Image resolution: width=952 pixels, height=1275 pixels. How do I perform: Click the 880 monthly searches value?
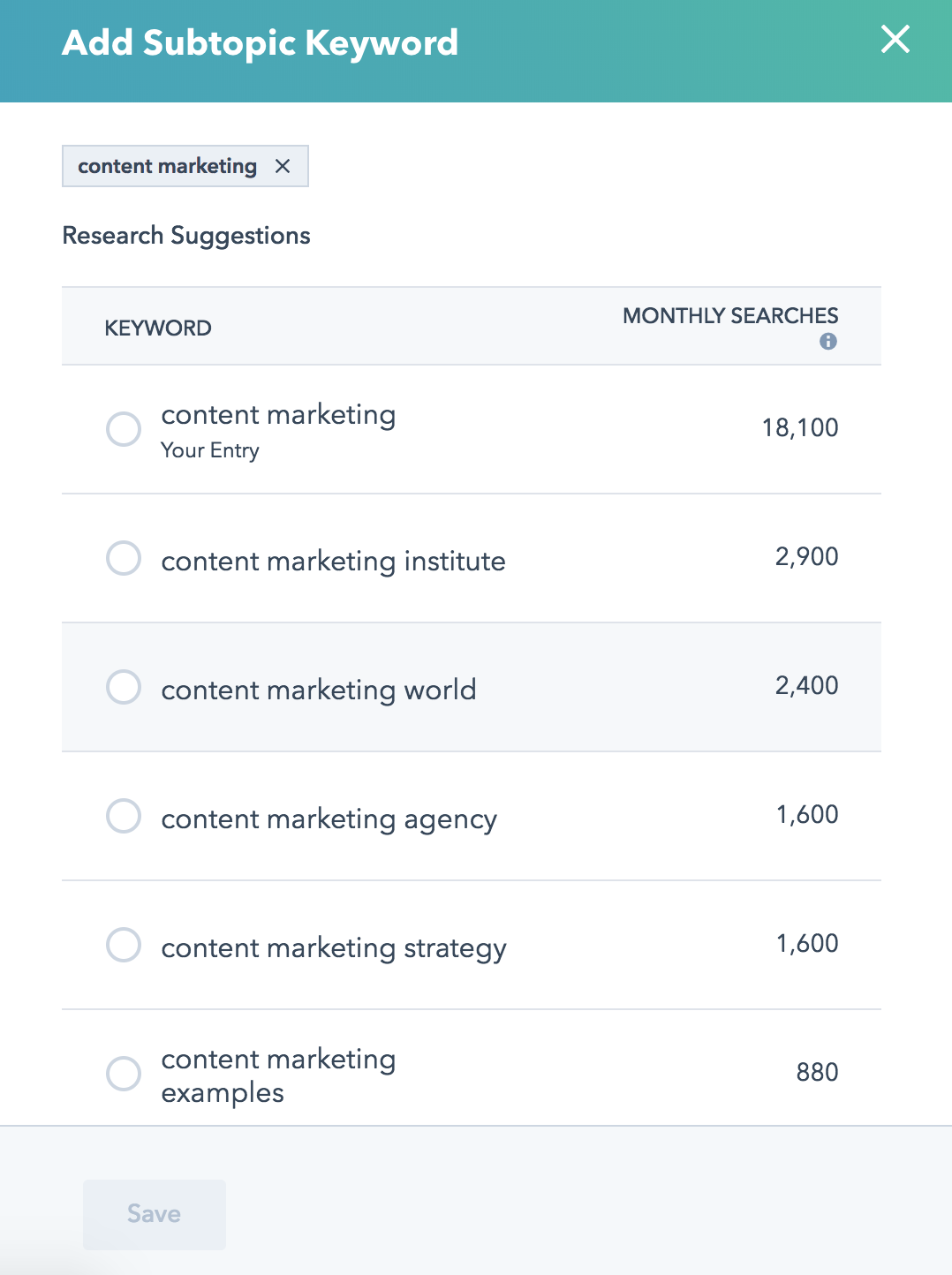pos(818,1073)
